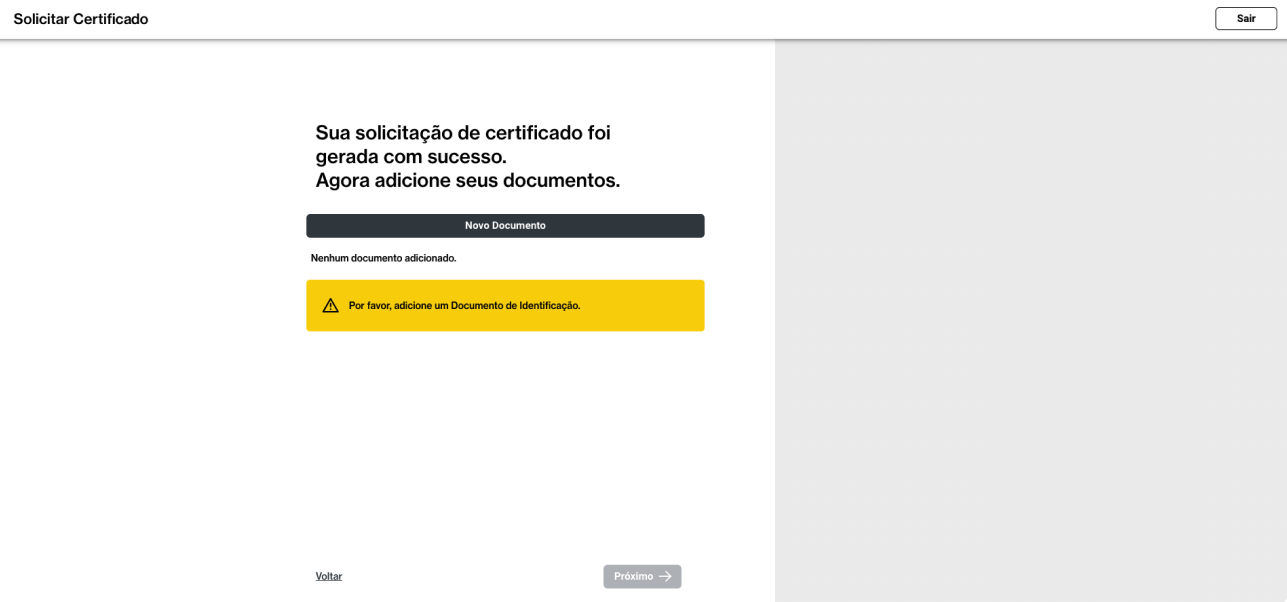1287x602 pixels.
Task: Click the 'gerada com sucesso.' heading line
Action: point(411,157)
